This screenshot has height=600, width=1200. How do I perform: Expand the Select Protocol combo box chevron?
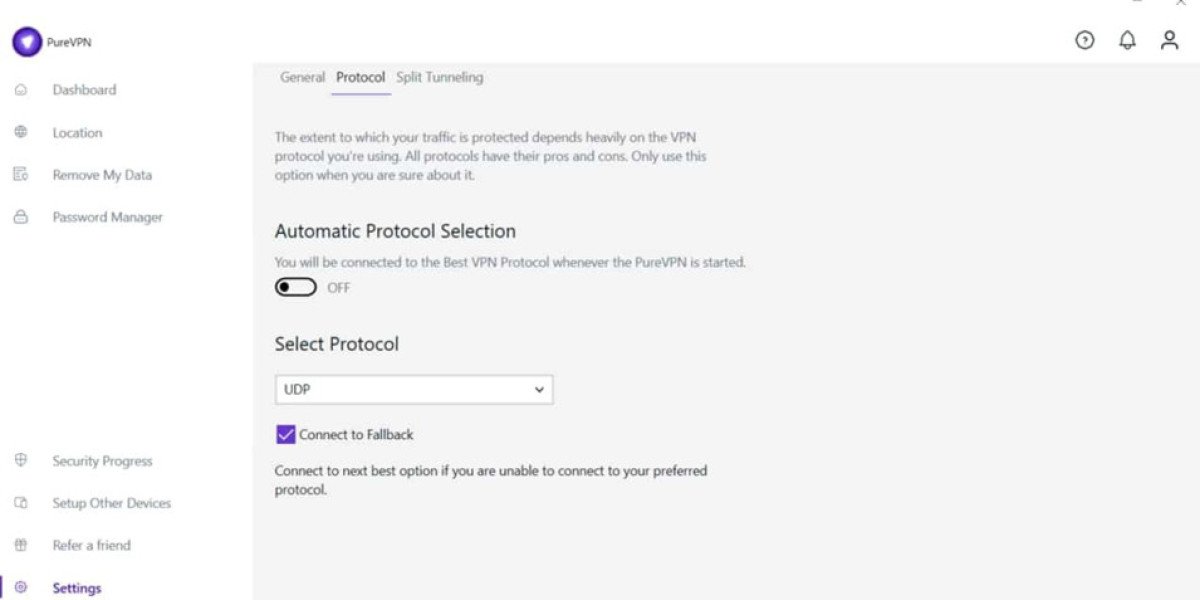coord(540,389)
